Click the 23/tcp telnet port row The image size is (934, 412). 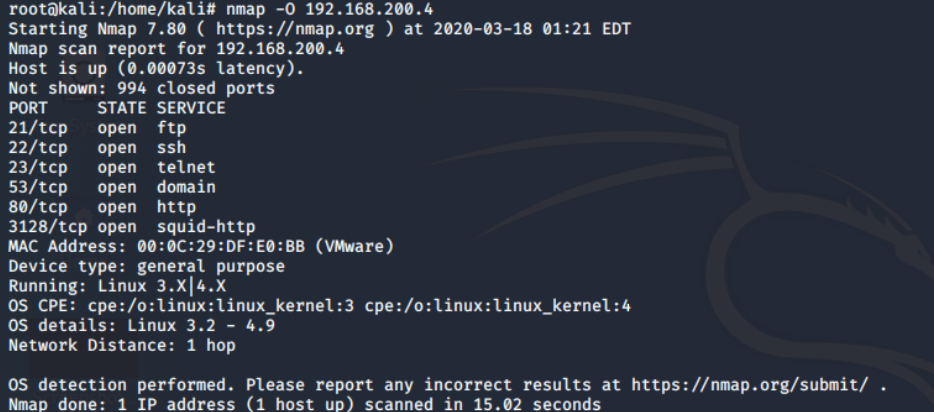click(x=112, y=167)
